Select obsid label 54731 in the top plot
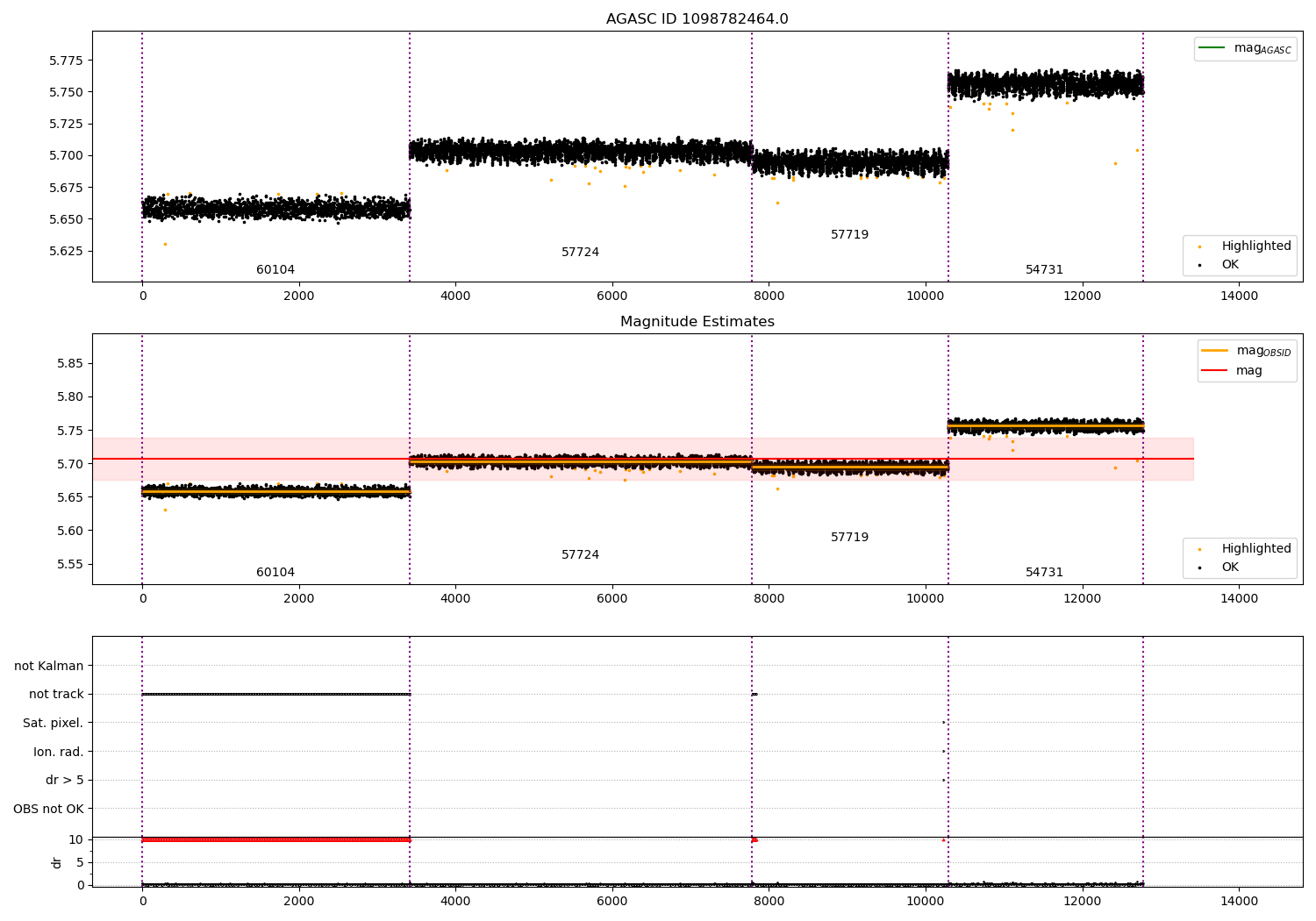The height and width of the screenshot is (921, 1316). (x=1044, y=269)
